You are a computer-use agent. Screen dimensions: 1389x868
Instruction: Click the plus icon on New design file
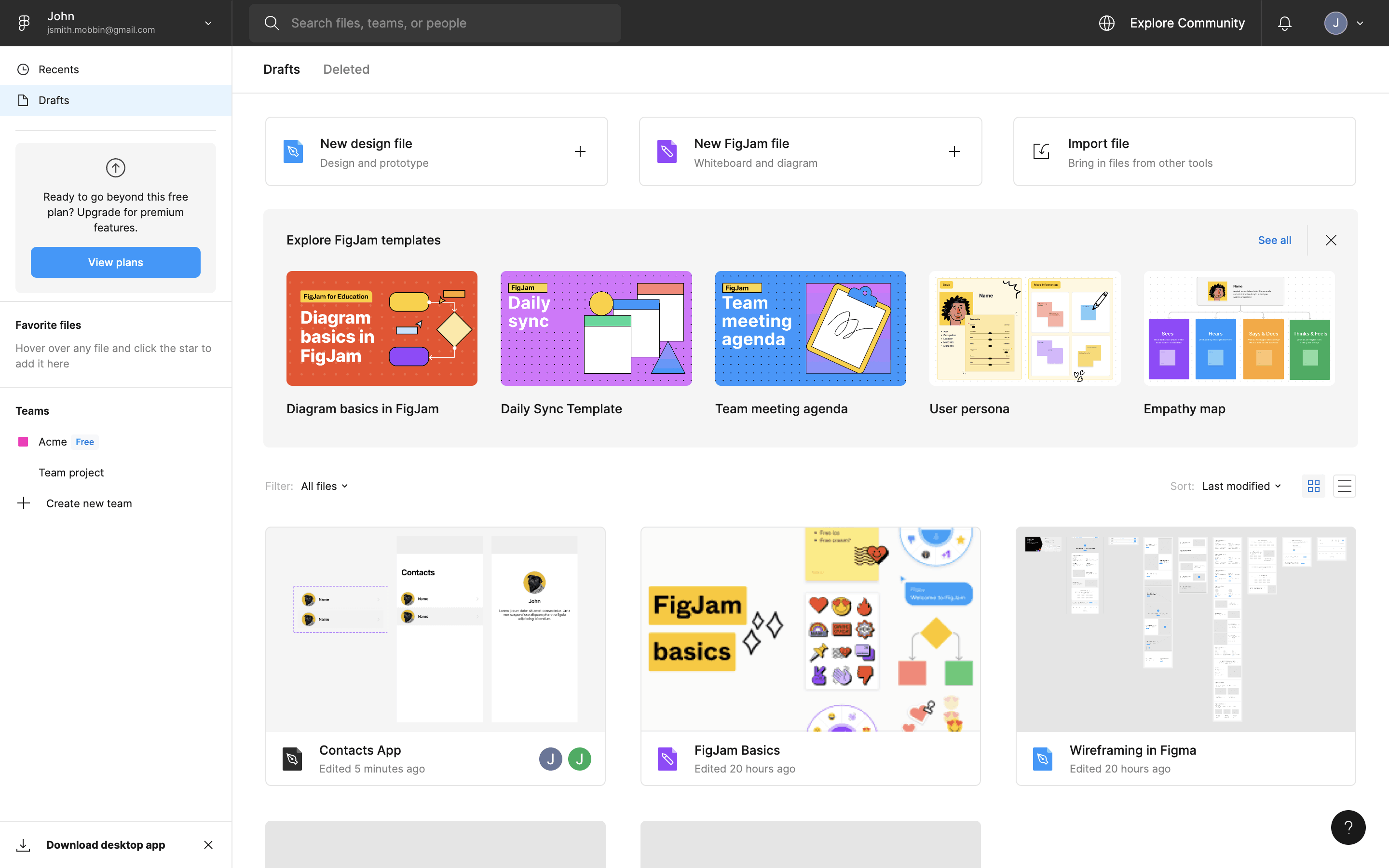580,151
